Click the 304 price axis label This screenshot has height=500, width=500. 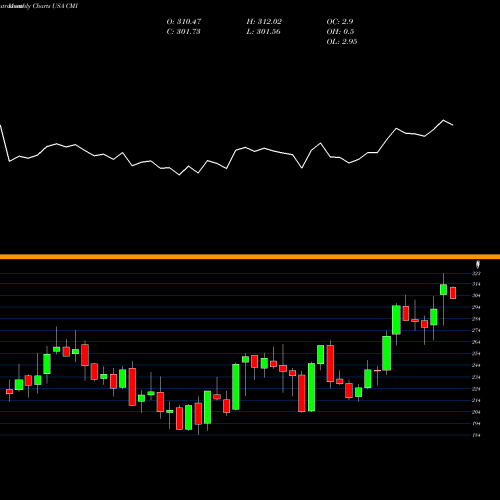click(476, 295)
